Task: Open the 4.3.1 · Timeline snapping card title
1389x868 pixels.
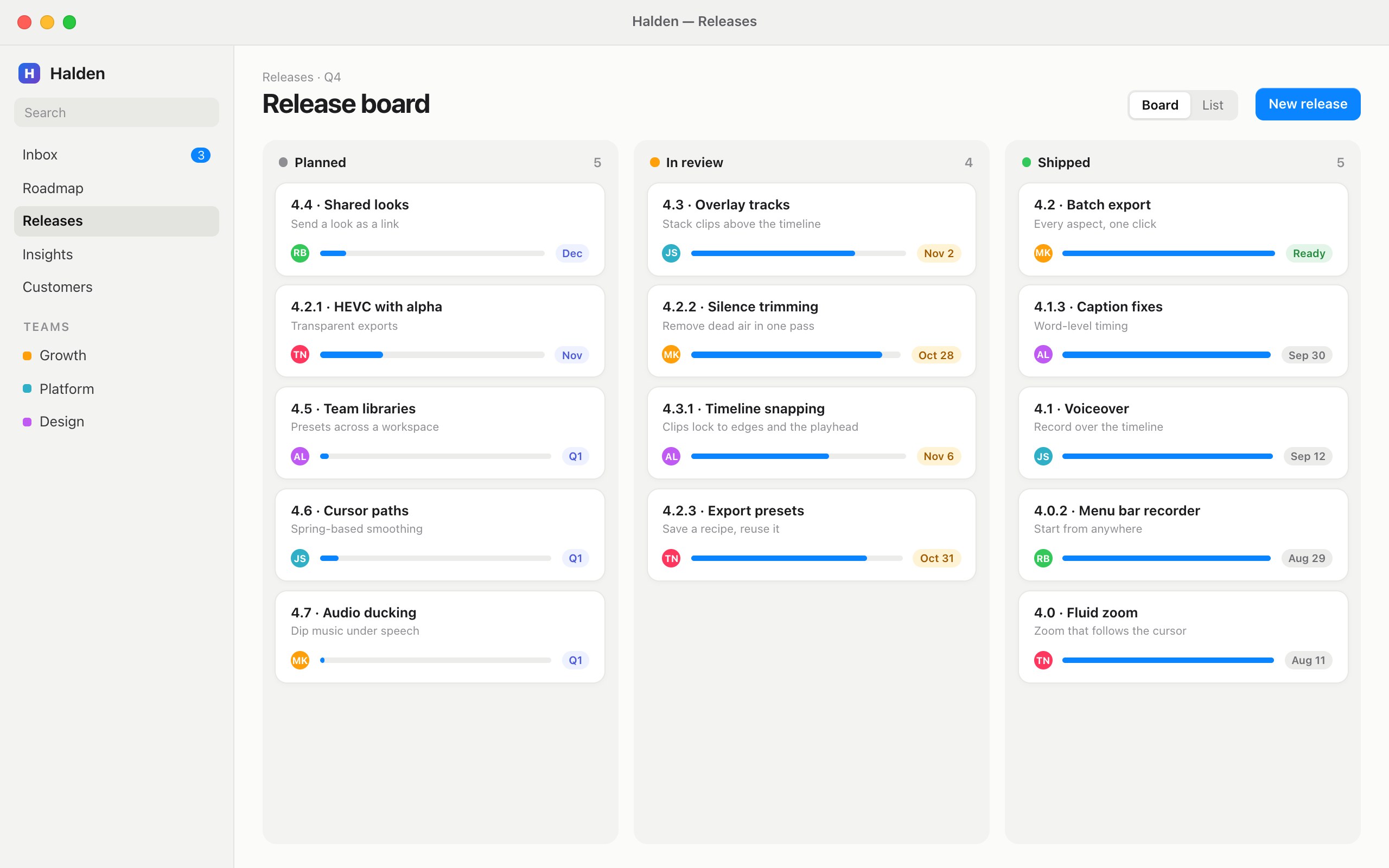Action: [x=743, y=409]
